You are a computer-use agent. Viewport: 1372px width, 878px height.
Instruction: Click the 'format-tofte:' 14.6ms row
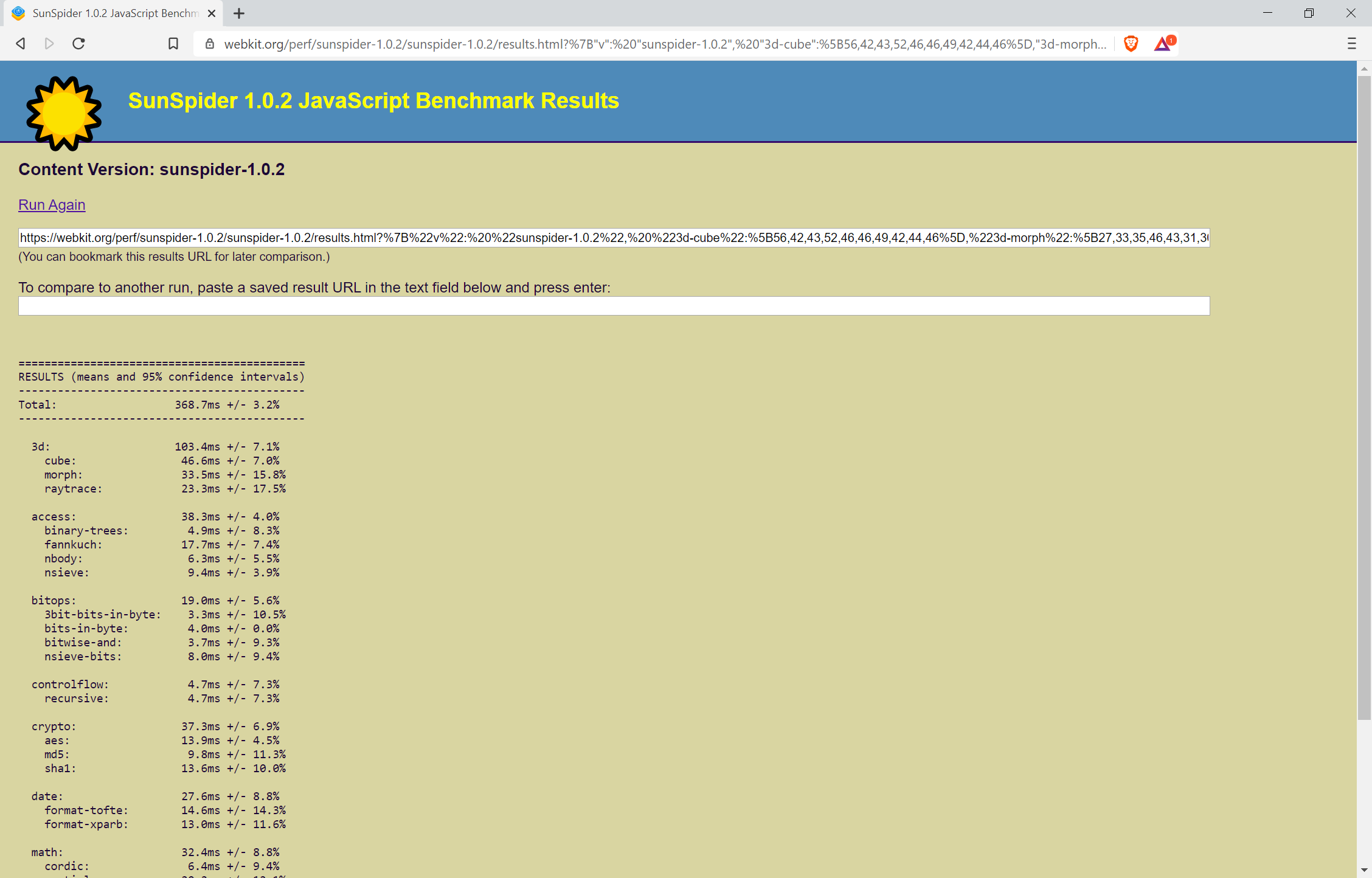pyautogui.click(x=165, y=811)
